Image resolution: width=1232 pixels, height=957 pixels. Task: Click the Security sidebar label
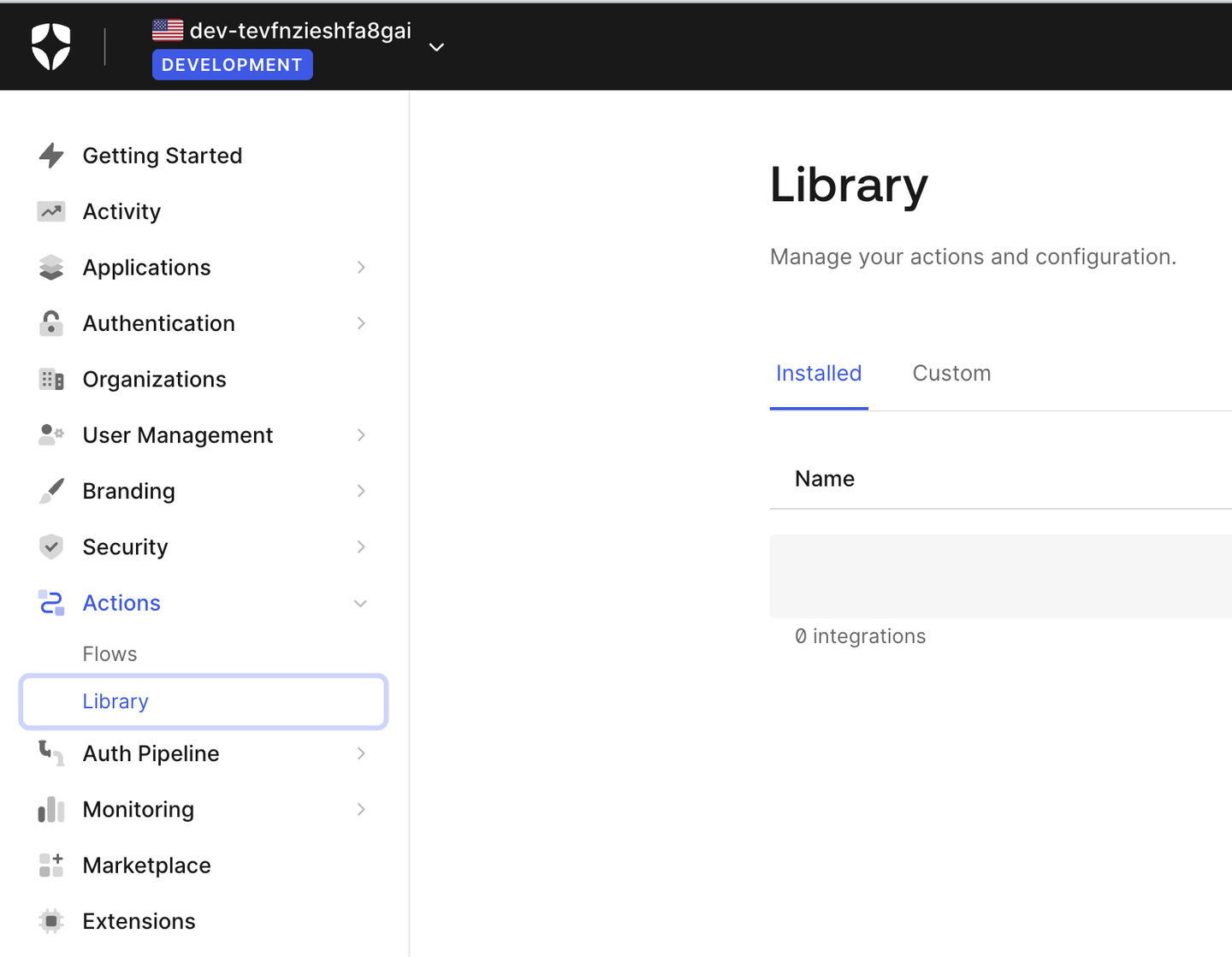point(125,546)
